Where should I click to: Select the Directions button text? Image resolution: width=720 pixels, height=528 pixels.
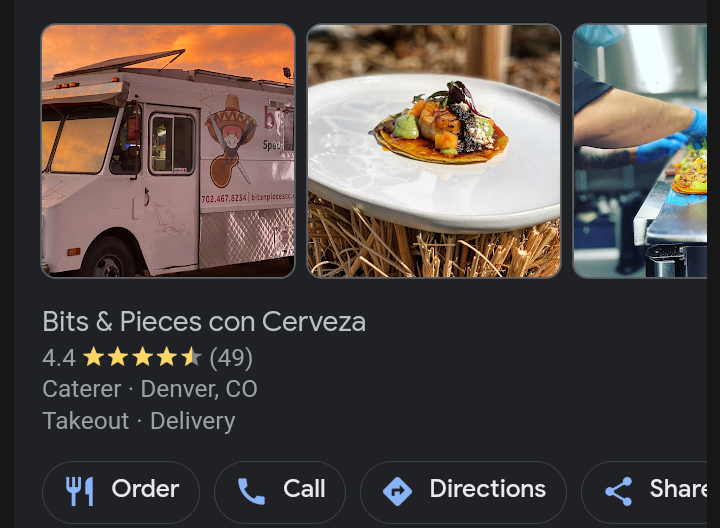pos(488,489)
